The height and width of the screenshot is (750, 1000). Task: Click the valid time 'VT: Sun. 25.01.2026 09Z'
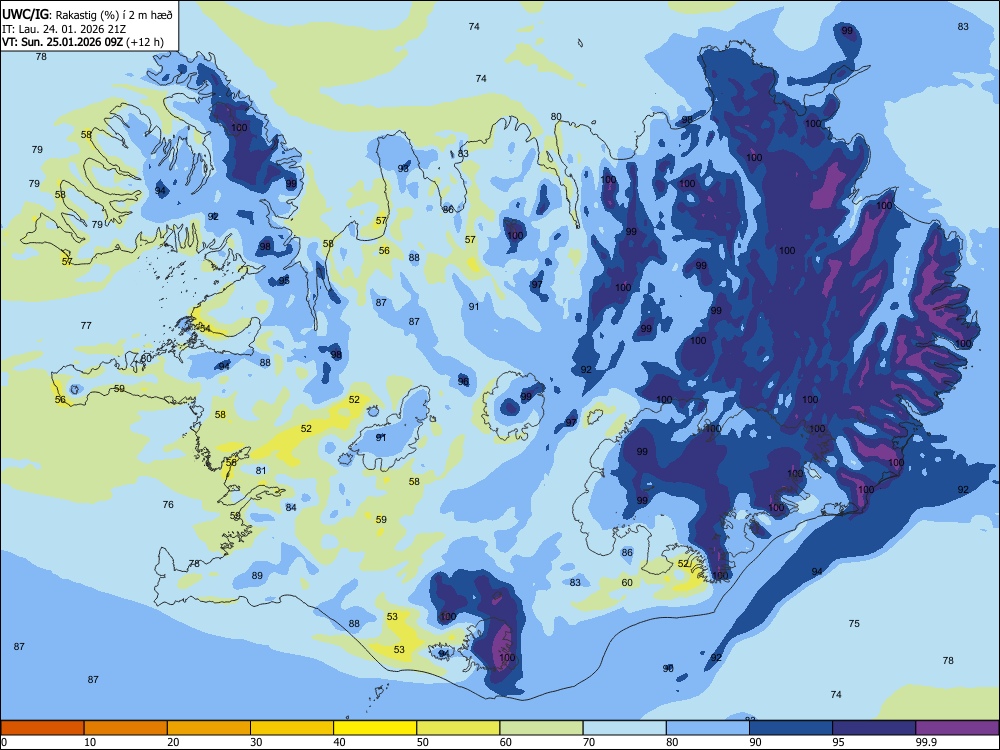tap(62, 42)
